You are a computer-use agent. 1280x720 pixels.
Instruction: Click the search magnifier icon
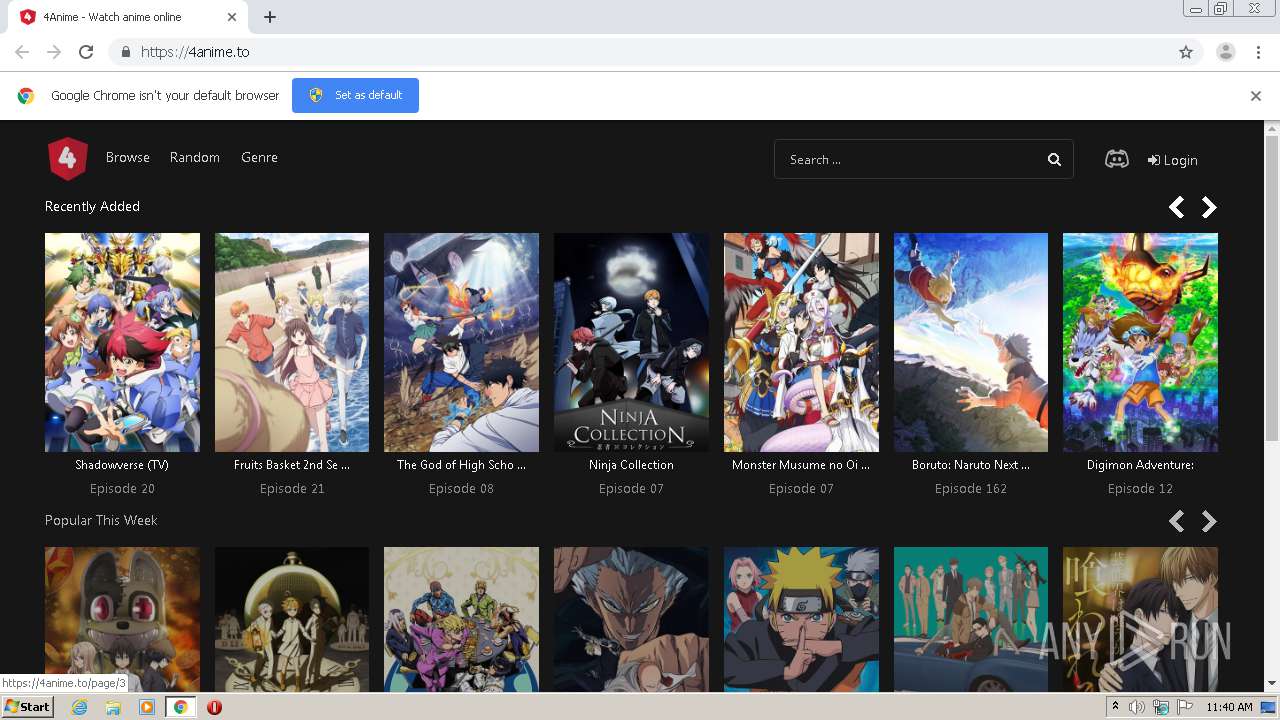click(1054, 160)
